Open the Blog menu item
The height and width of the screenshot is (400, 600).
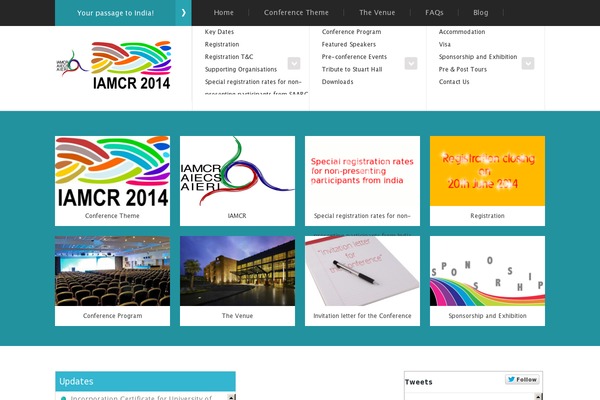pos(481,13)
